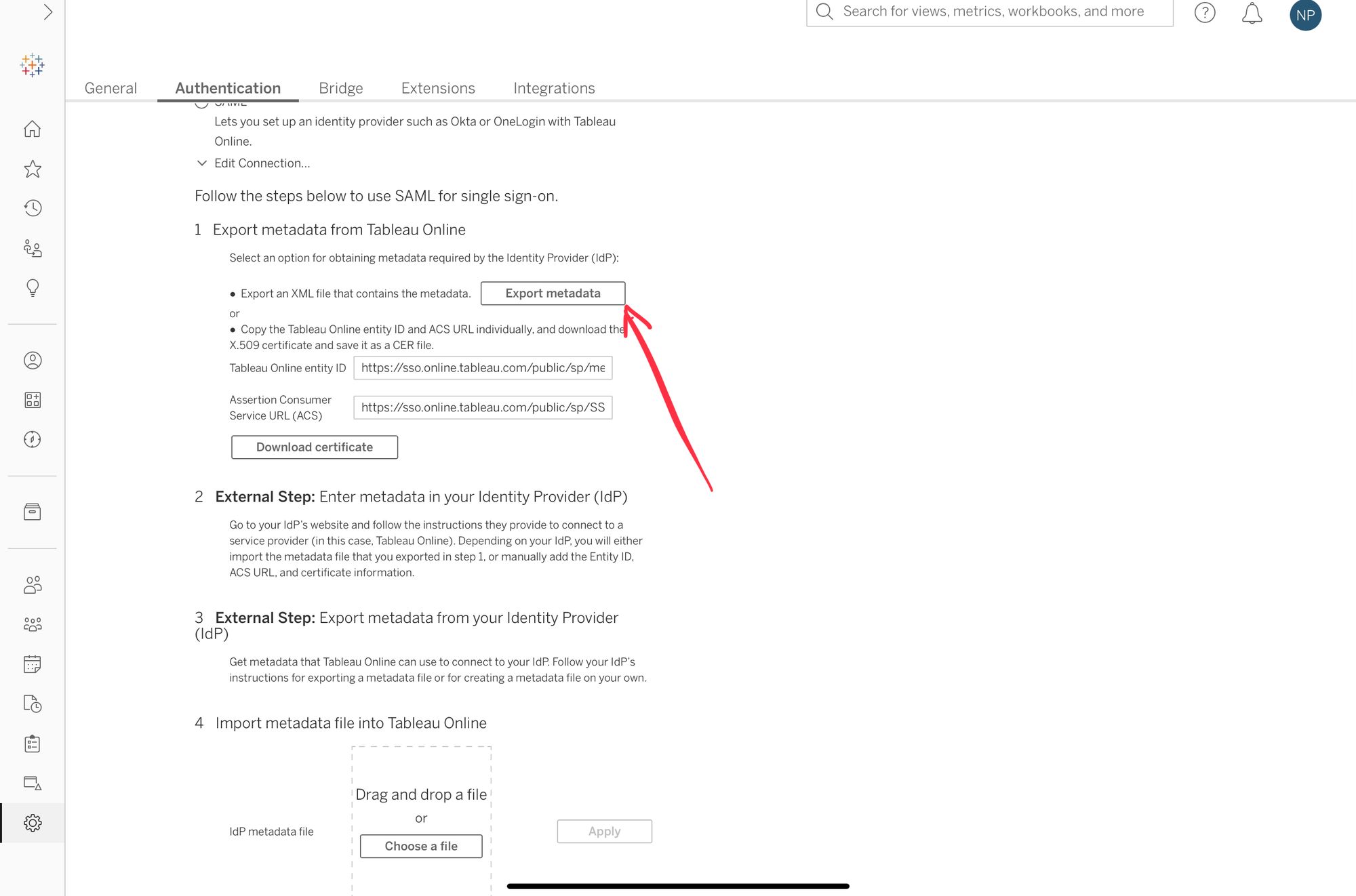Viewport: 1356px width, 896px height.
Task: Click the search magnifier icon
Action: (824, 12)
